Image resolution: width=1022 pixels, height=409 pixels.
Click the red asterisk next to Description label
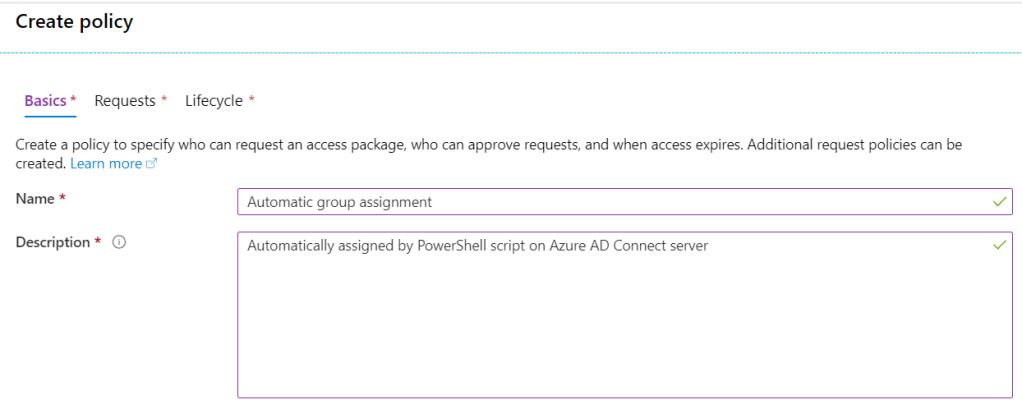click(97, 242)
